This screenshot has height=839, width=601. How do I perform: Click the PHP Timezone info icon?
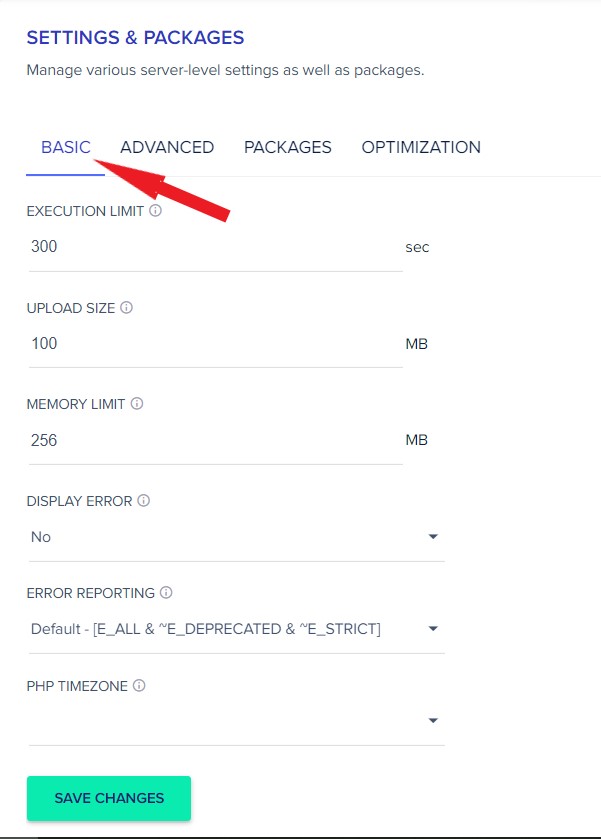[139, 685]
